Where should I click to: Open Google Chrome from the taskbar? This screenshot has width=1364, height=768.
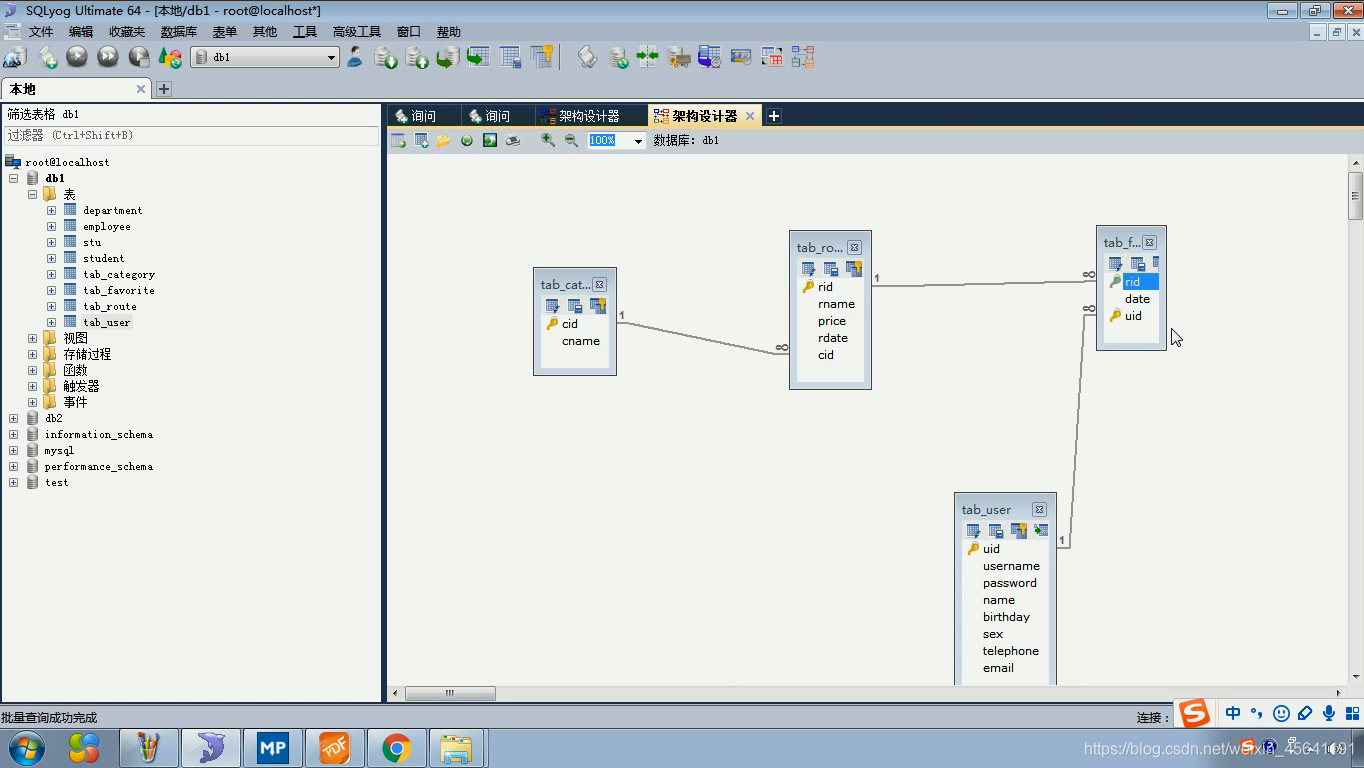[396, 747]
